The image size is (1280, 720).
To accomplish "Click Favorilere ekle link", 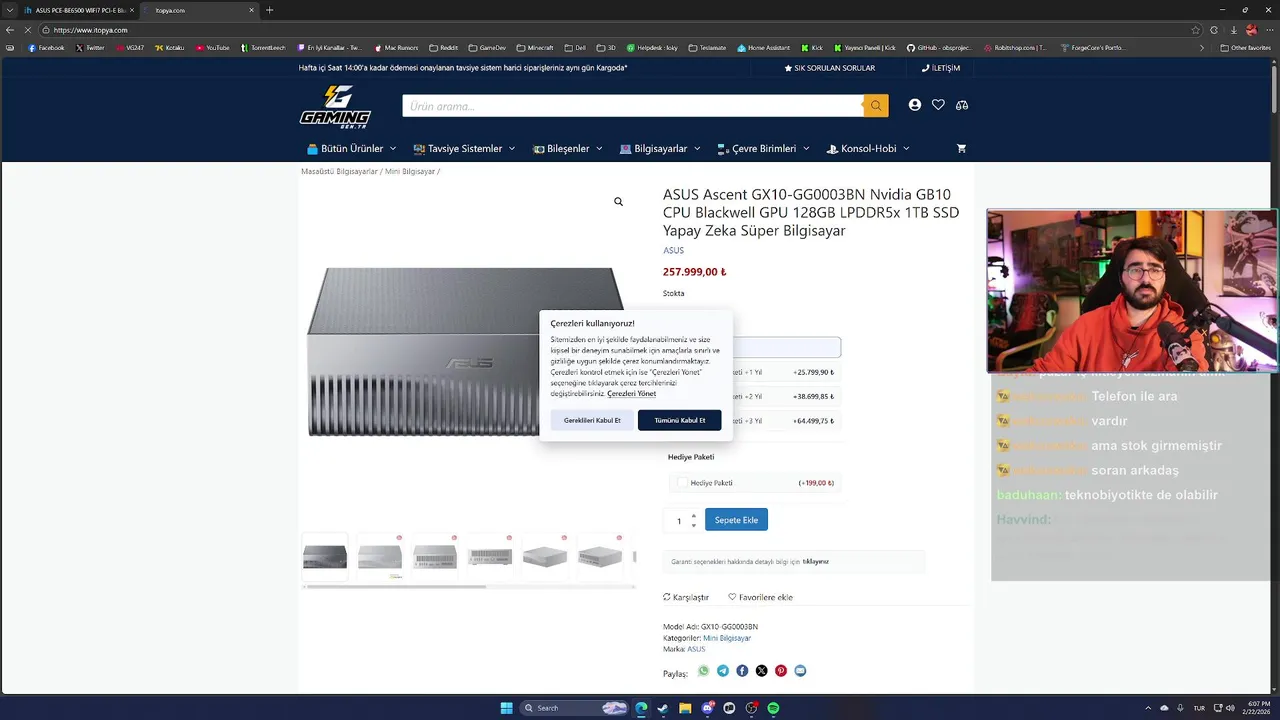I will click(760, 597).
